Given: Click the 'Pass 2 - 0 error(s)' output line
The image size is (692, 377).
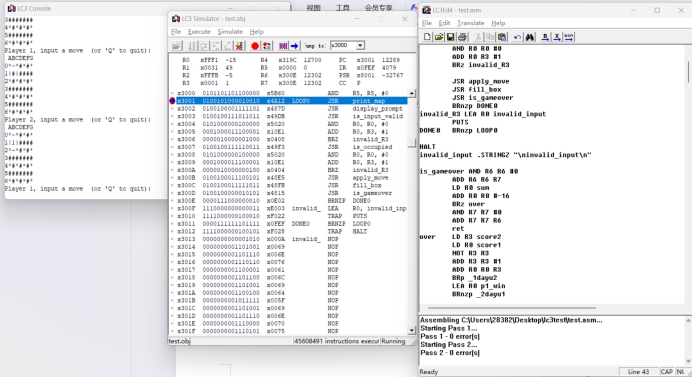Looking at the screenshot, I should (450, 353).
